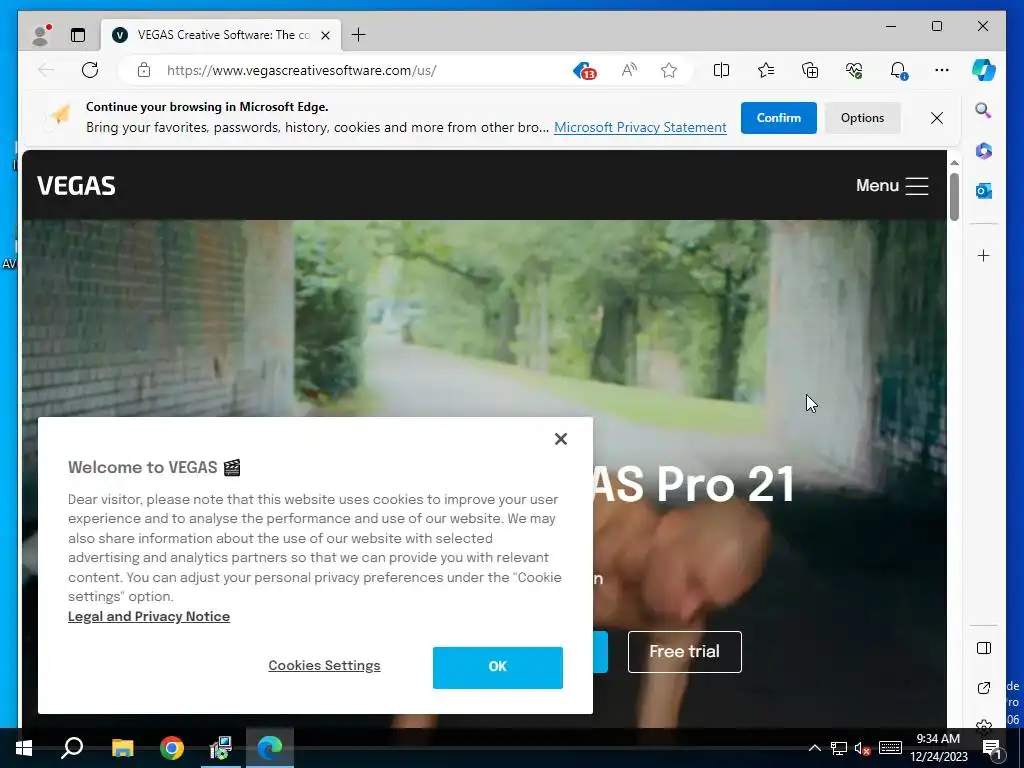Toggle split screen view icon
Viewport: 1024px width, 768px height.
(721, 70)
